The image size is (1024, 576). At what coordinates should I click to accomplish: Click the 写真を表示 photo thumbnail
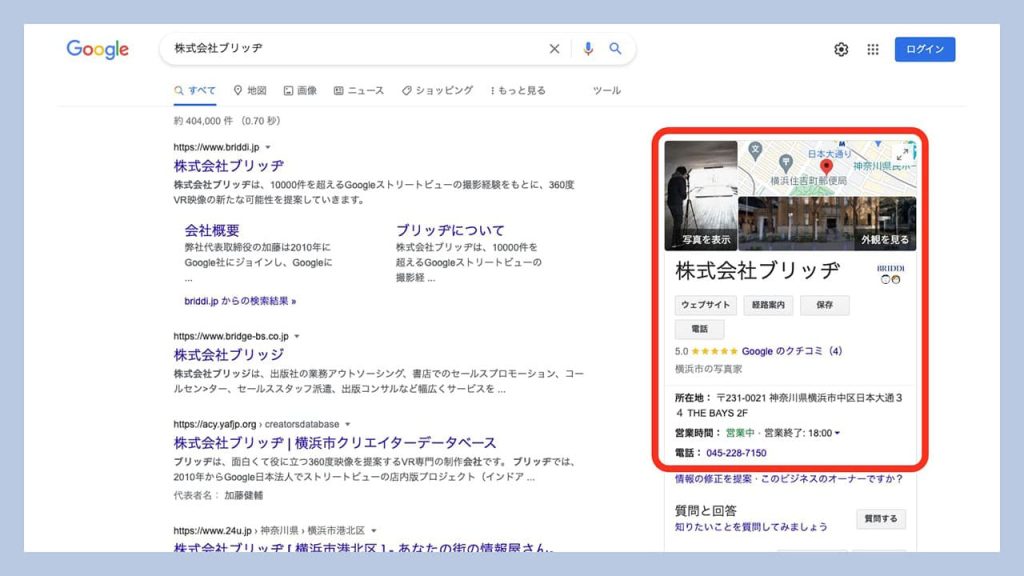point(701,195)
